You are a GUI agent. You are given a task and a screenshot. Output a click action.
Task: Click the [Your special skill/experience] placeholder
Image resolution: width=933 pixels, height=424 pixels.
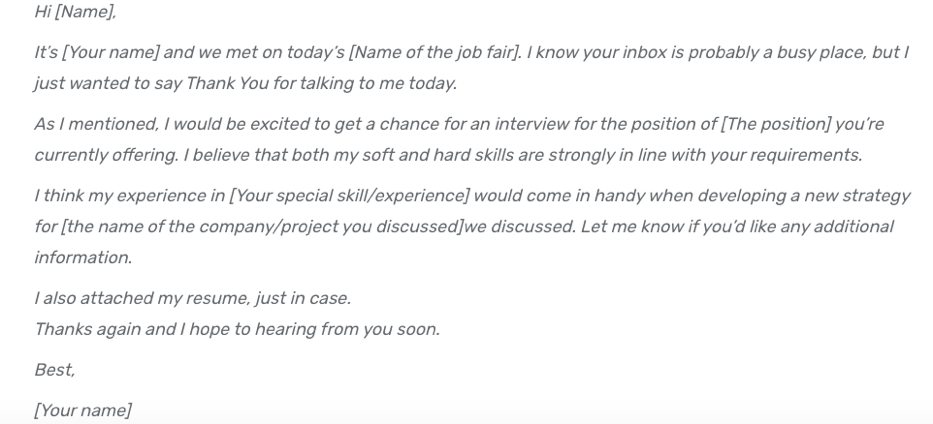(350, 195)
